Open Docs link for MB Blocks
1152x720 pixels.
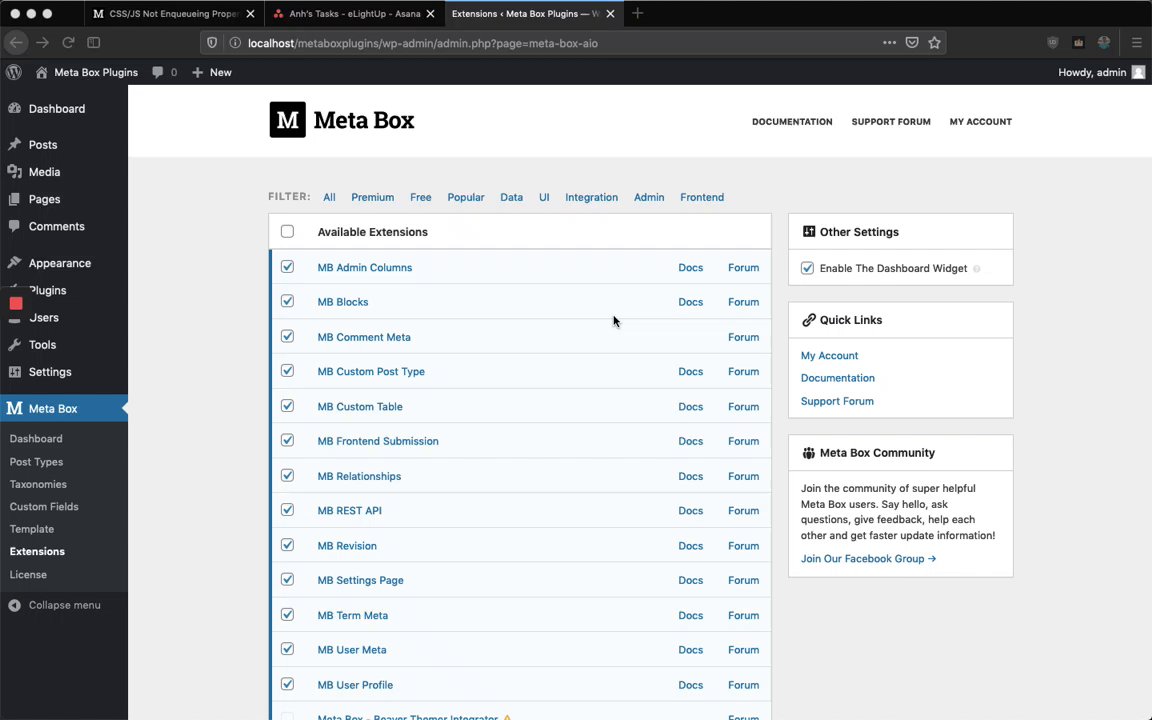click(x=690, y=302)
